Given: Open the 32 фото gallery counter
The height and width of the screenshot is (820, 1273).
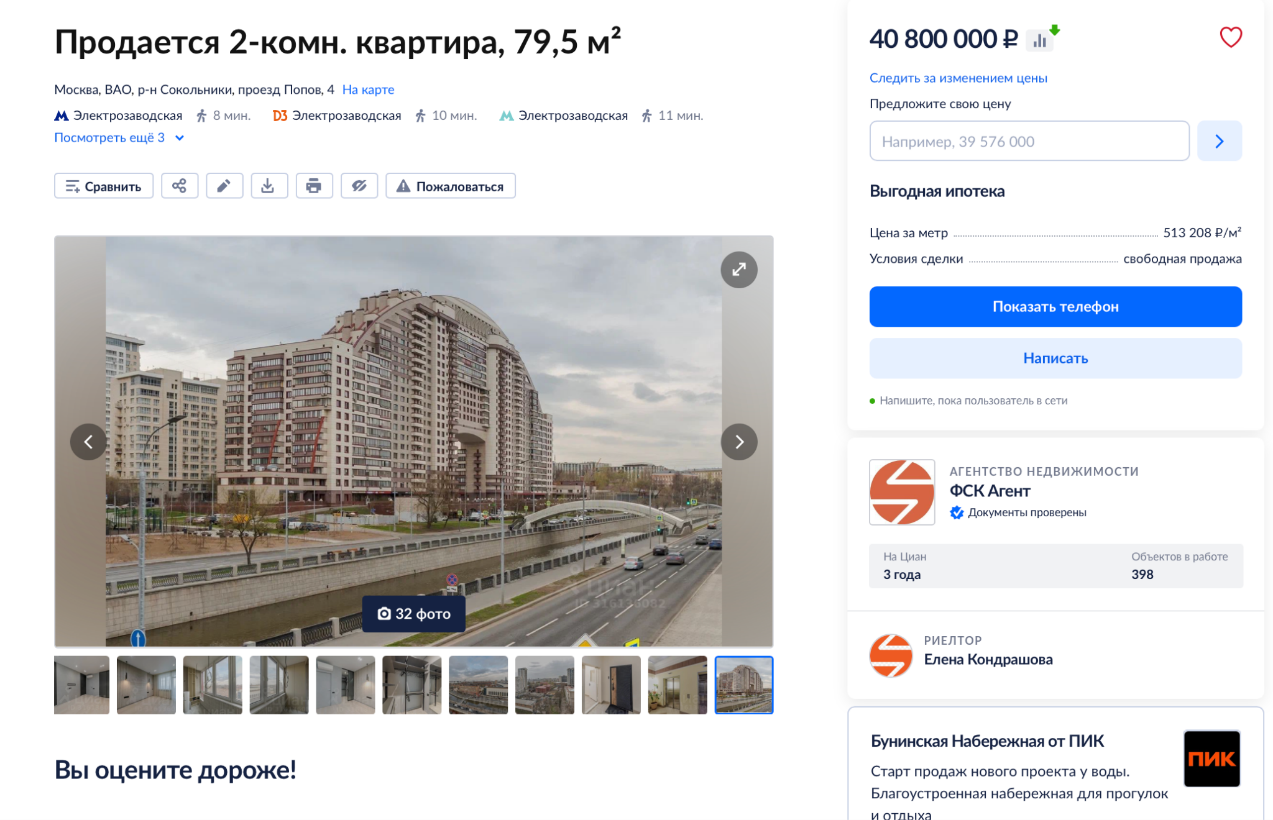Looking at the screenshot, I should 413,613.
